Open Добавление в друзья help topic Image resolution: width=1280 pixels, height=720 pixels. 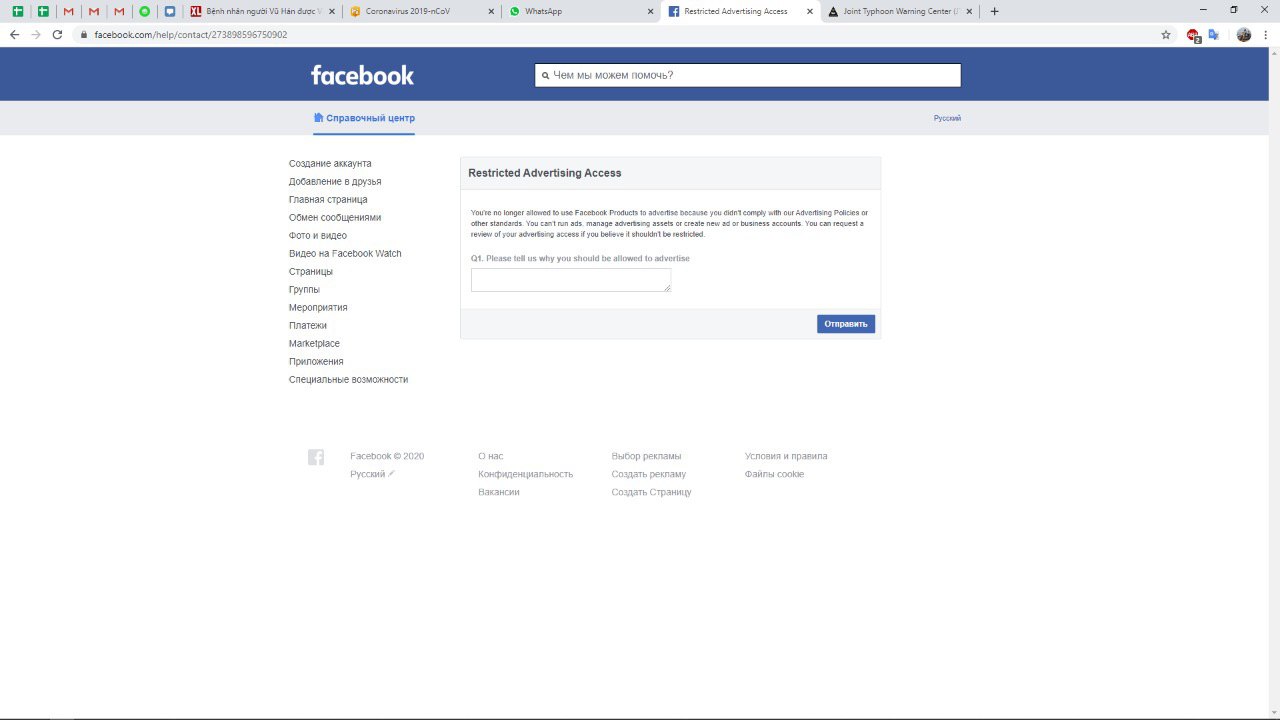pyautogui.click(x=335, y=181)
